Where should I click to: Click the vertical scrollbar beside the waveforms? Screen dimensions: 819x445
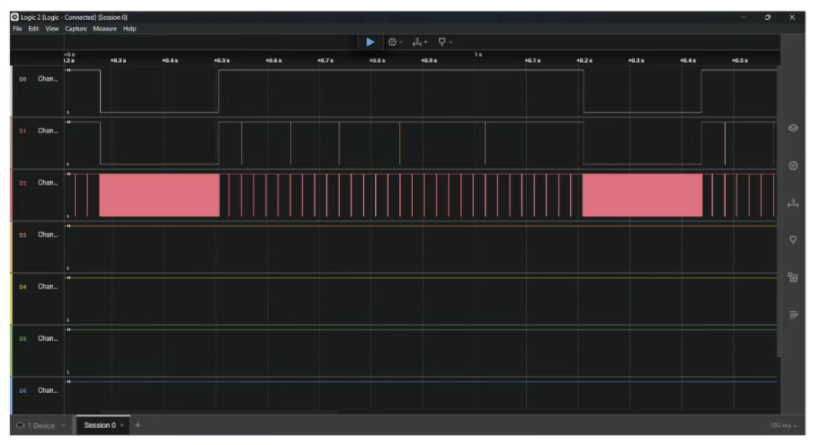778,212
